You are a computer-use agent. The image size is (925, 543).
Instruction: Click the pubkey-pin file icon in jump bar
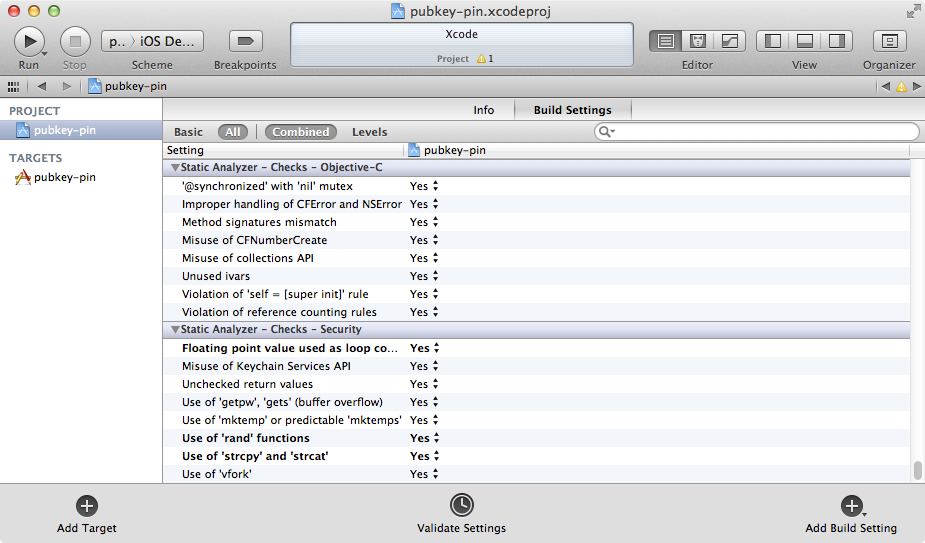(x=94, y=86)
